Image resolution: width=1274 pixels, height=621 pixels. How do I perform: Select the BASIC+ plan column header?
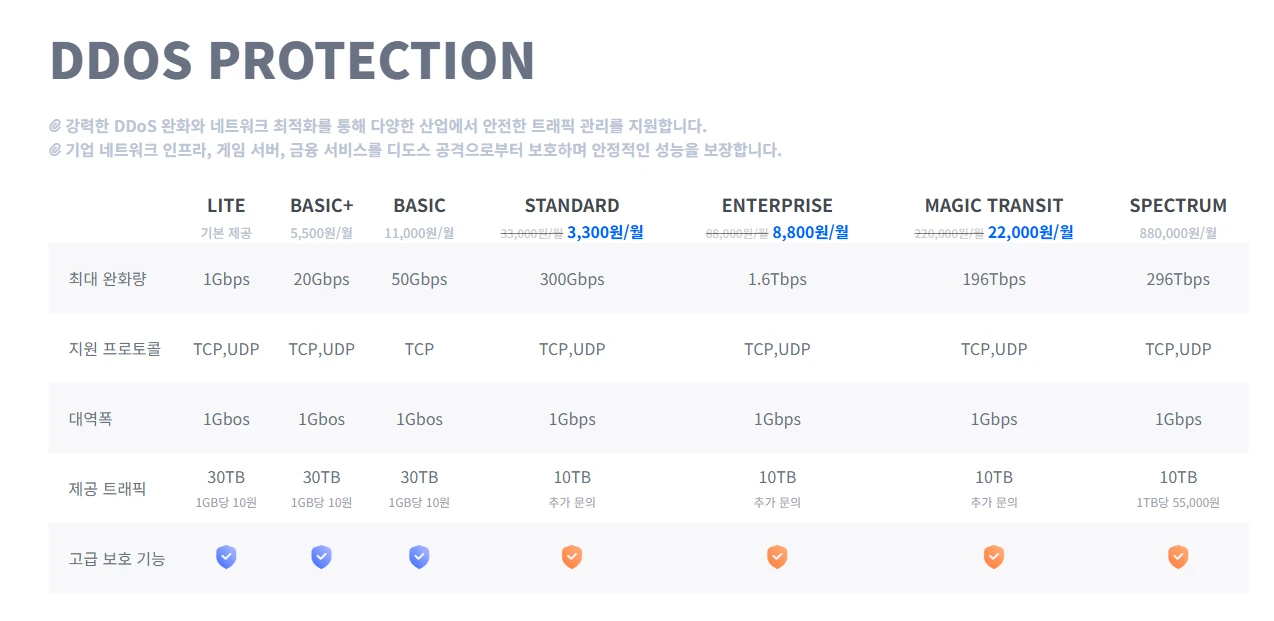pos(321,206)
